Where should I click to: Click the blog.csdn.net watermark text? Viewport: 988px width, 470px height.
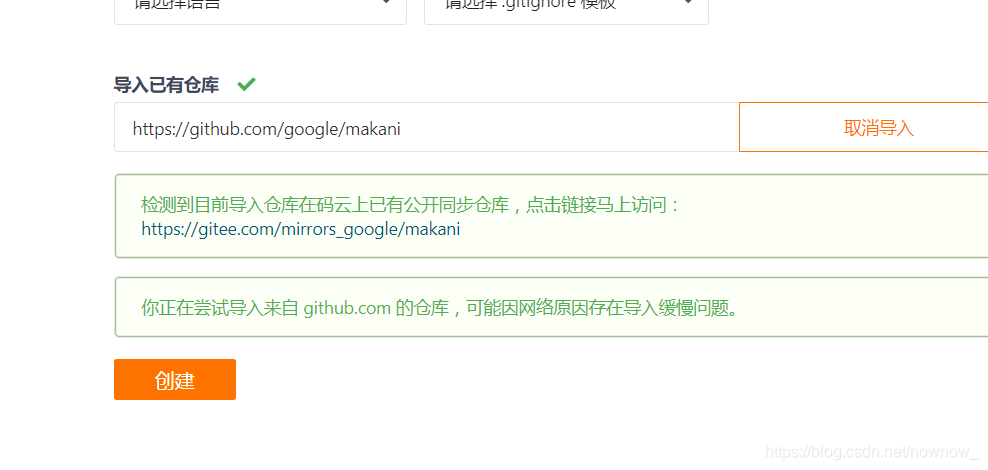click(871, 452)
